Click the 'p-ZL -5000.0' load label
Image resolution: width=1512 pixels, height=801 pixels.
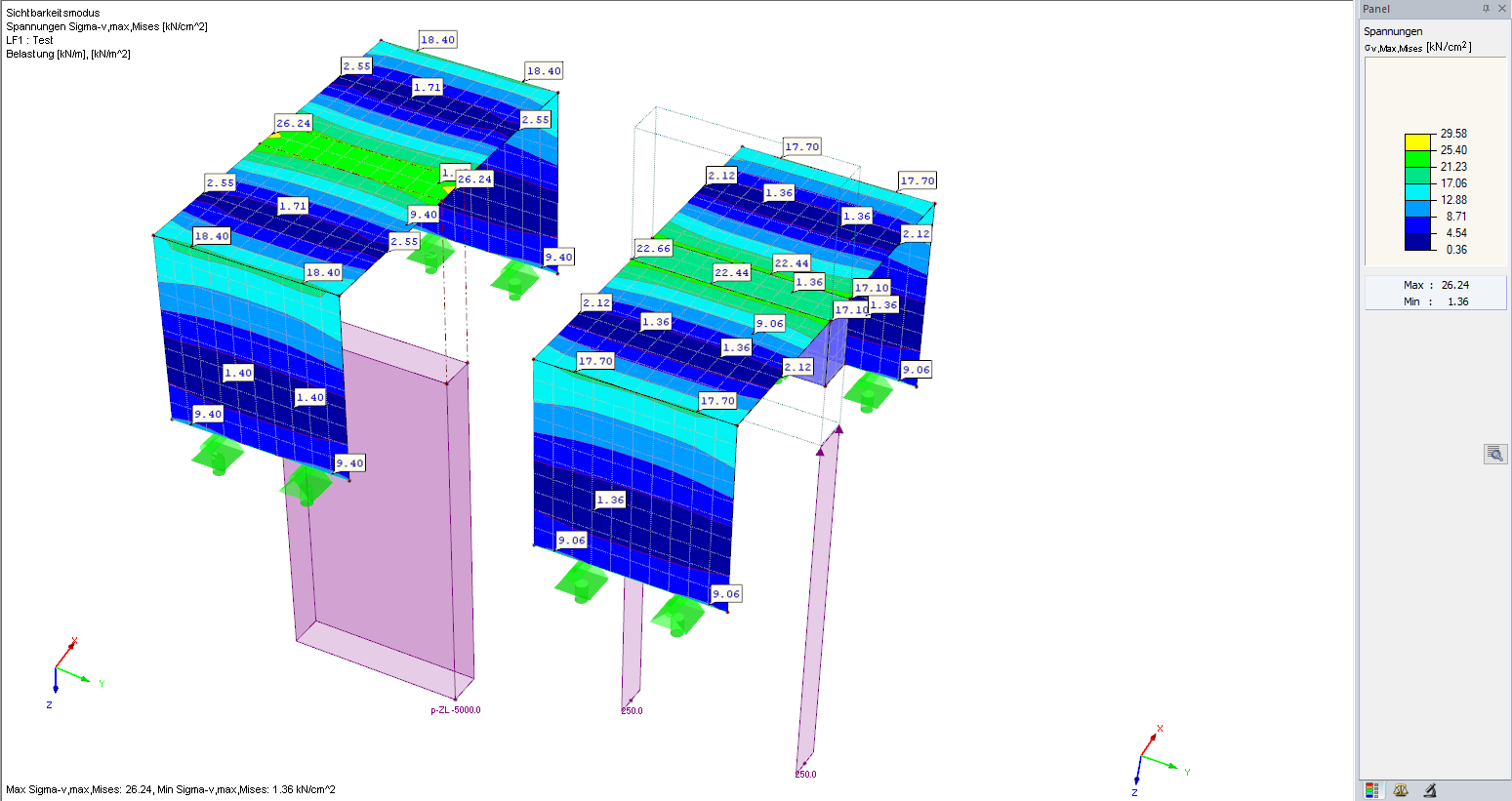tap(456, 710)
